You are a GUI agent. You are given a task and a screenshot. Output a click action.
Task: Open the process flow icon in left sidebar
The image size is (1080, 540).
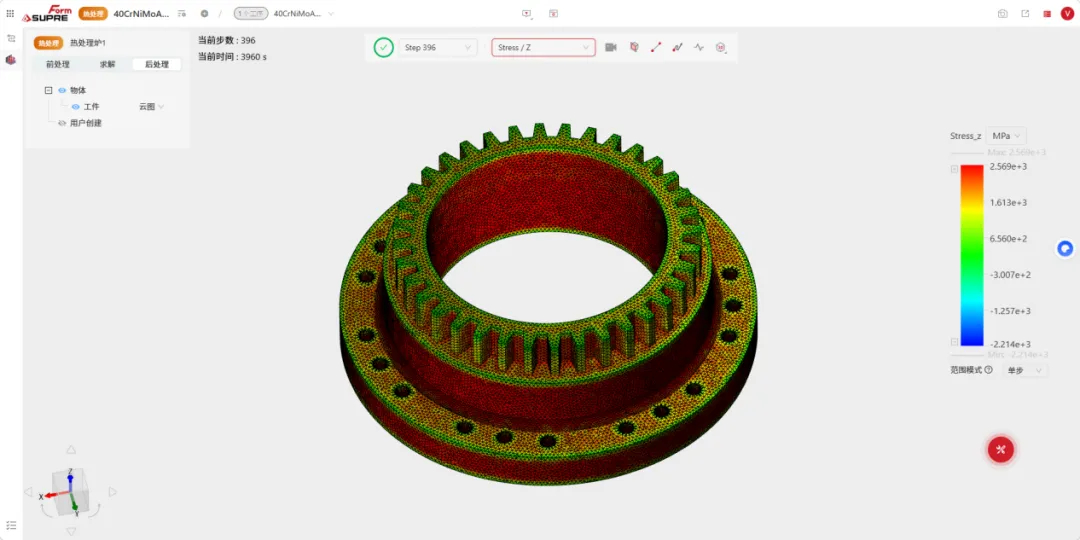coord(10,39)
